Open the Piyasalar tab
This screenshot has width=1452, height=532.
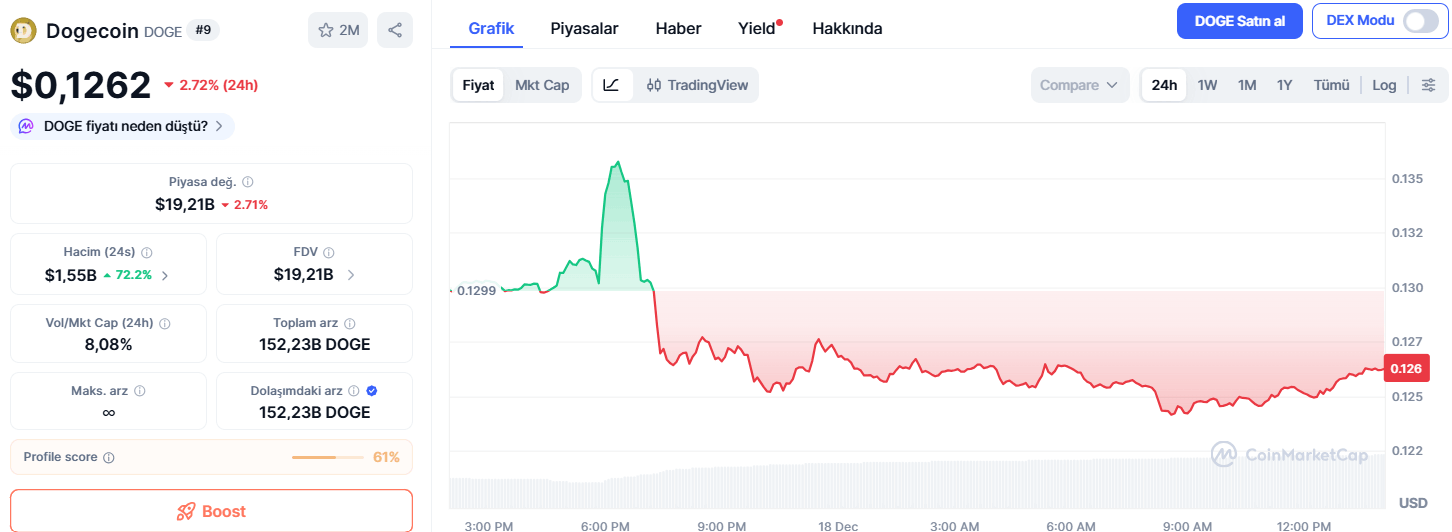[x=584, y=28]
